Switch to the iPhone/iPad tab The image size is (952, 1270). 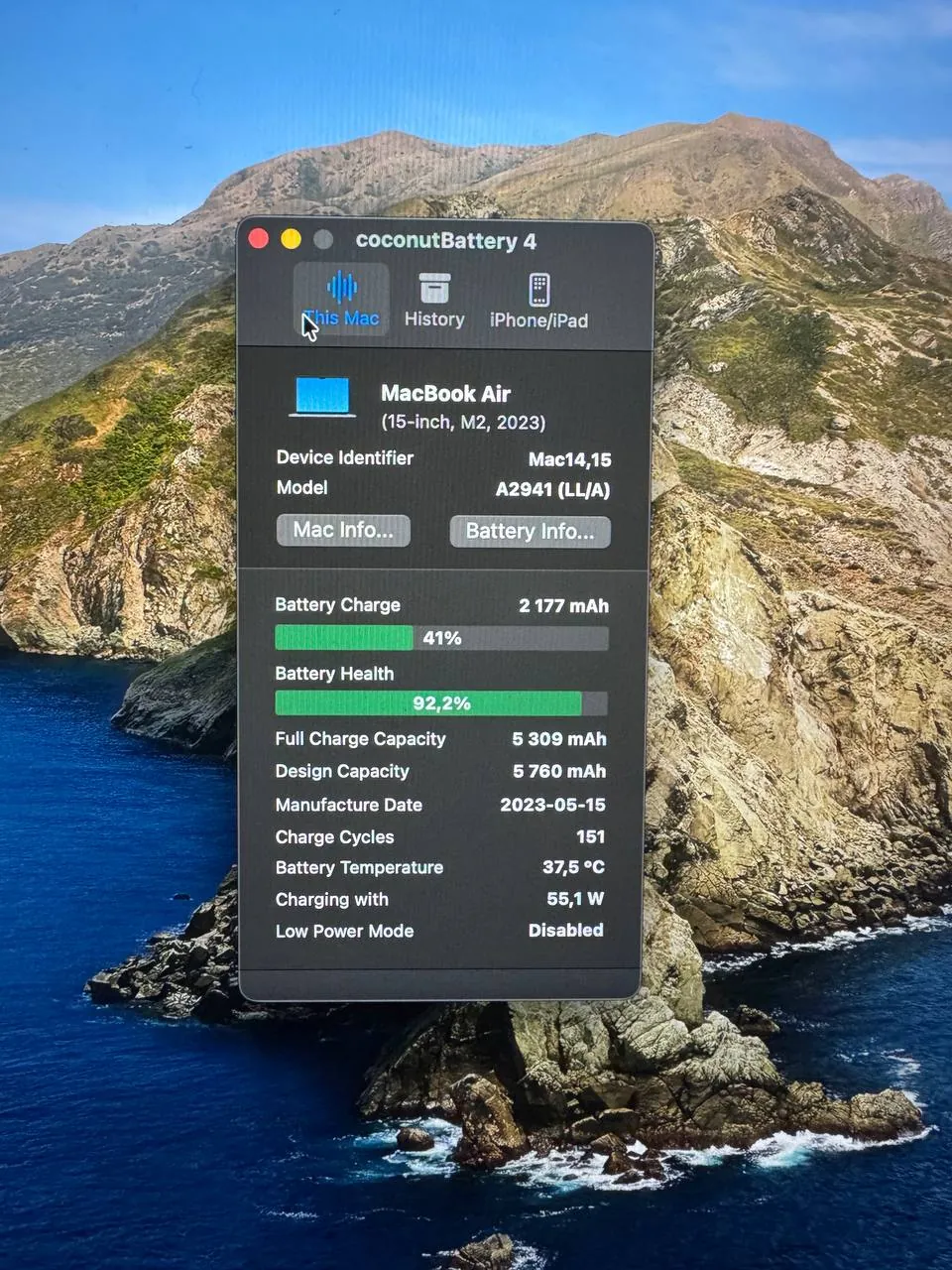538,302
